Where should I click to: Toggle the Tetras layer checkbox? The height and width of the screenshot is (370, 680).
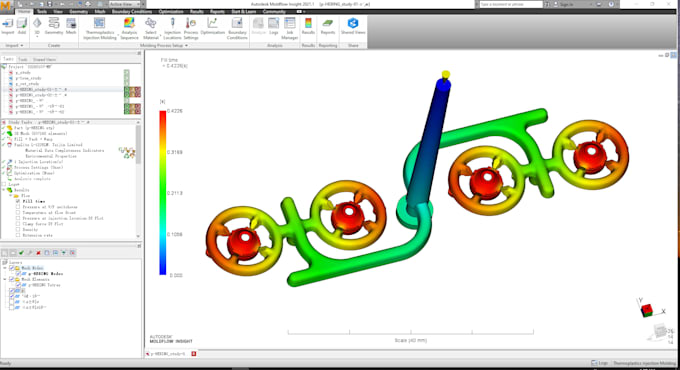click(x=18, y=285)
